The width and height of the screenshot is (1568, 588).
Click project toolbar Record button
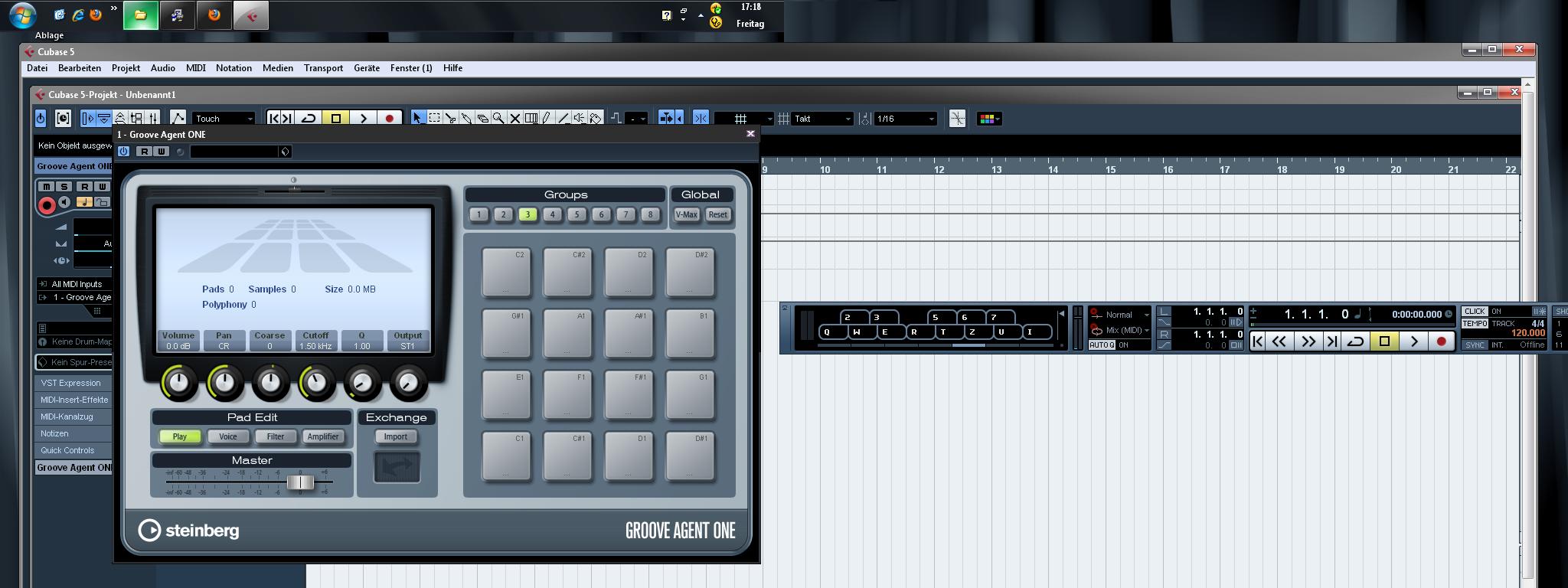pyautogui.click(x=389, y=119)
